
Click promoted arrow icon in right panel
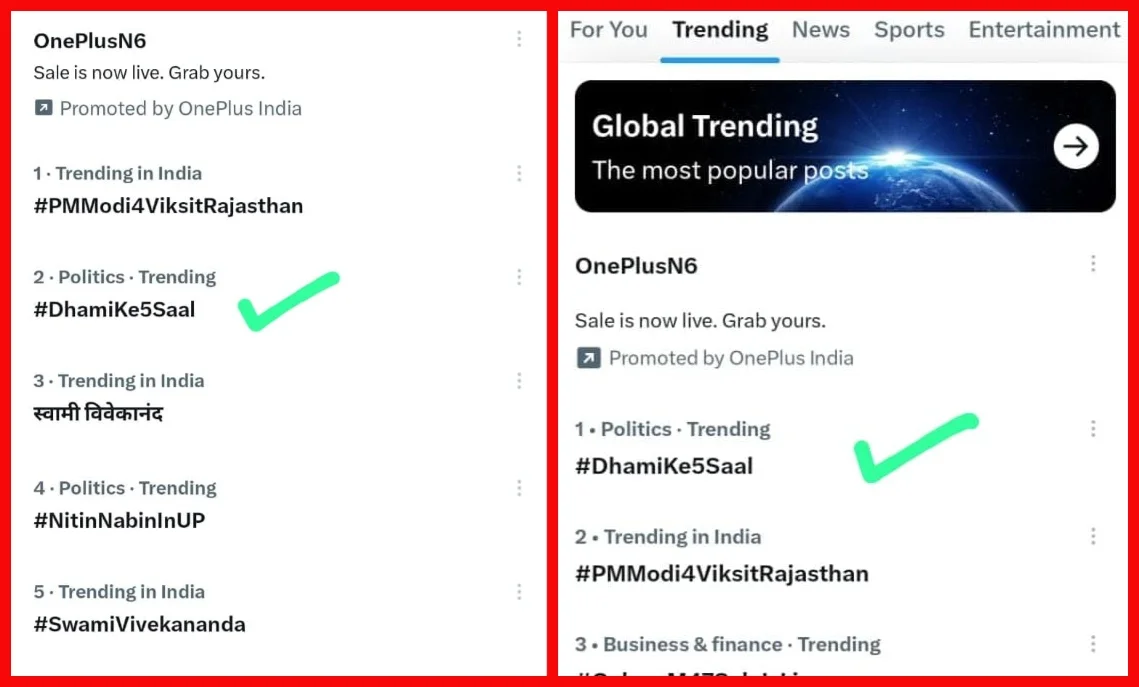pyautogui.click(x=588, y=358)
